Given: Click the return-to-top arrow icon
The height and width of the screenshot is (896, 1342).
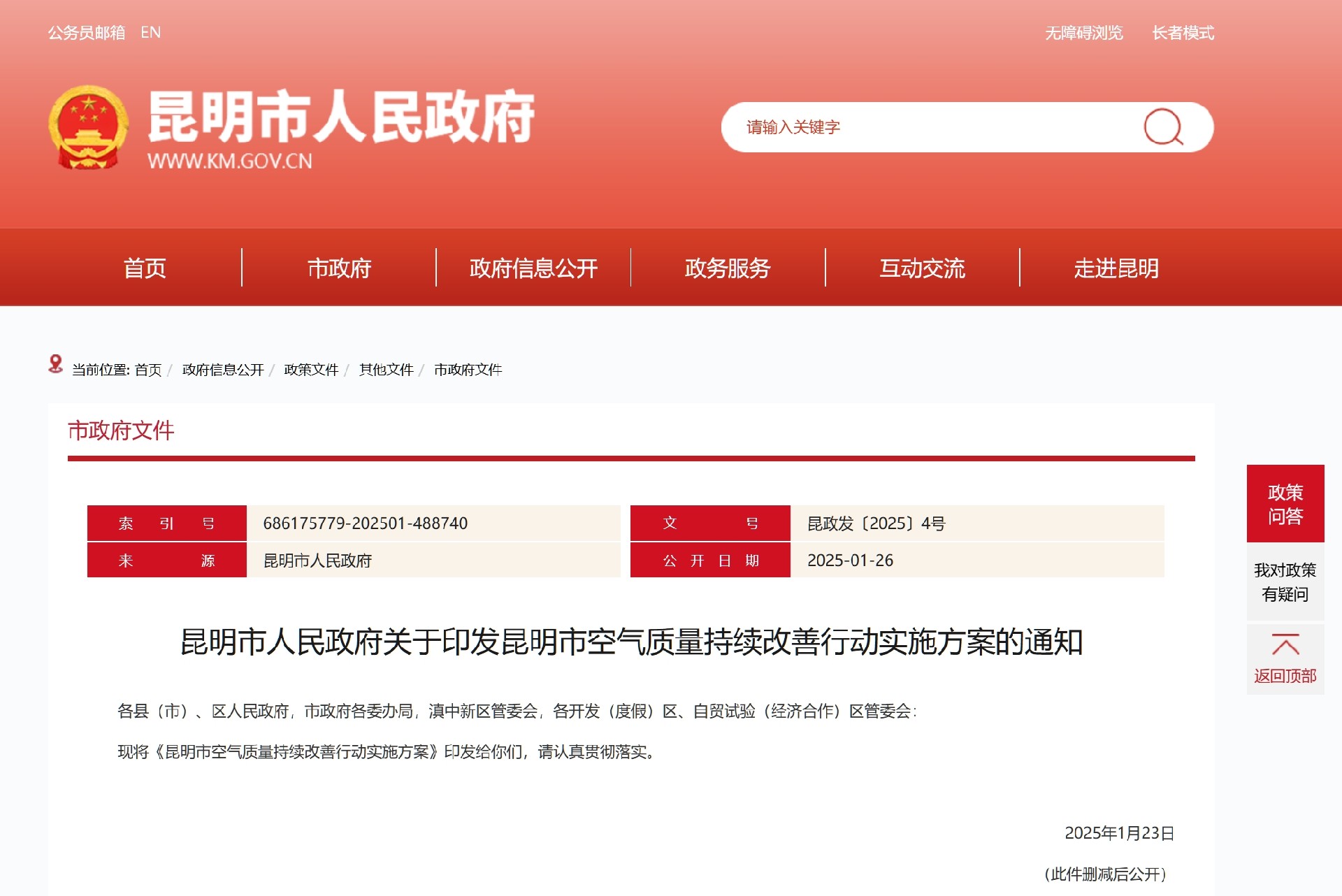Looking at the screenshot, I should 1285,644.
